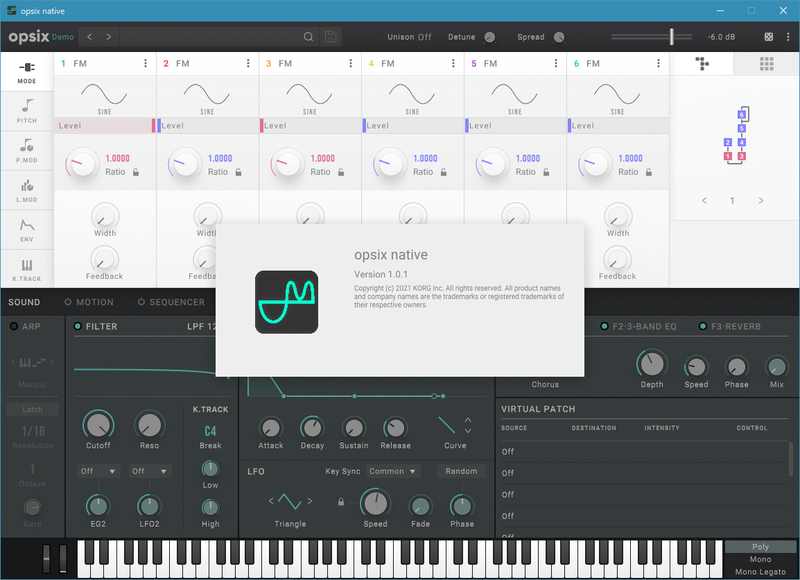Image resolution: width=800 pixels, height=580 pixels.
Task: Switch to the SOUND tab
Action: pyautogui.click(x=24, y=302)
